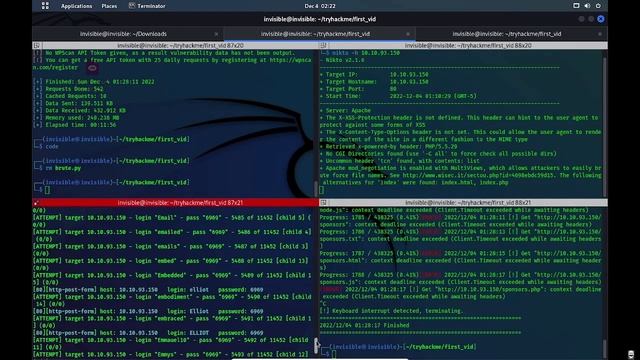Open the Applications menu
The image size is (640, 360).
coord(76,6)
